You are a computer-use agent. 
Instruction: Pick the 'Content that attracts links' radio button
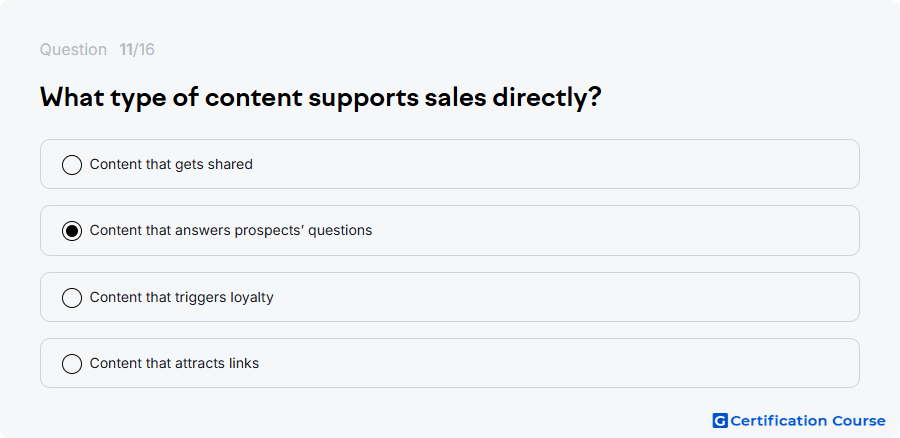coord(72,364)
